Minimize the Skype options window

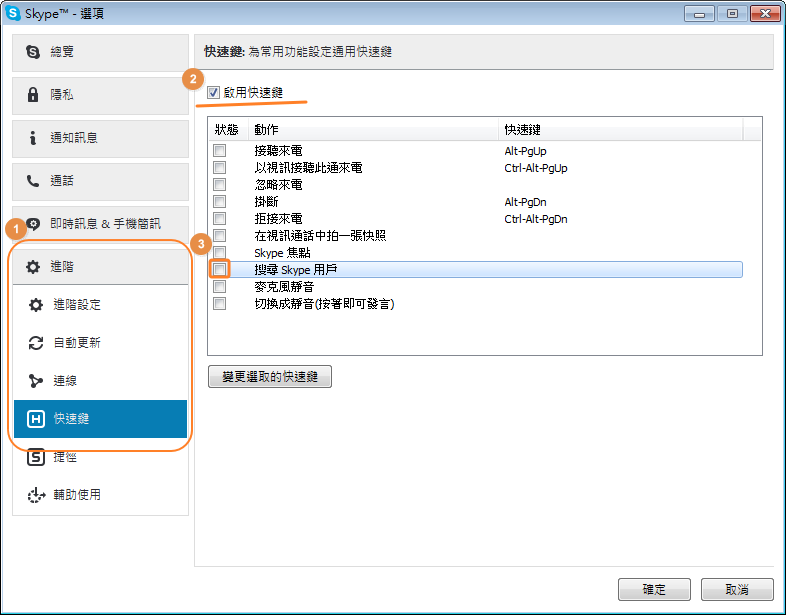699,14
